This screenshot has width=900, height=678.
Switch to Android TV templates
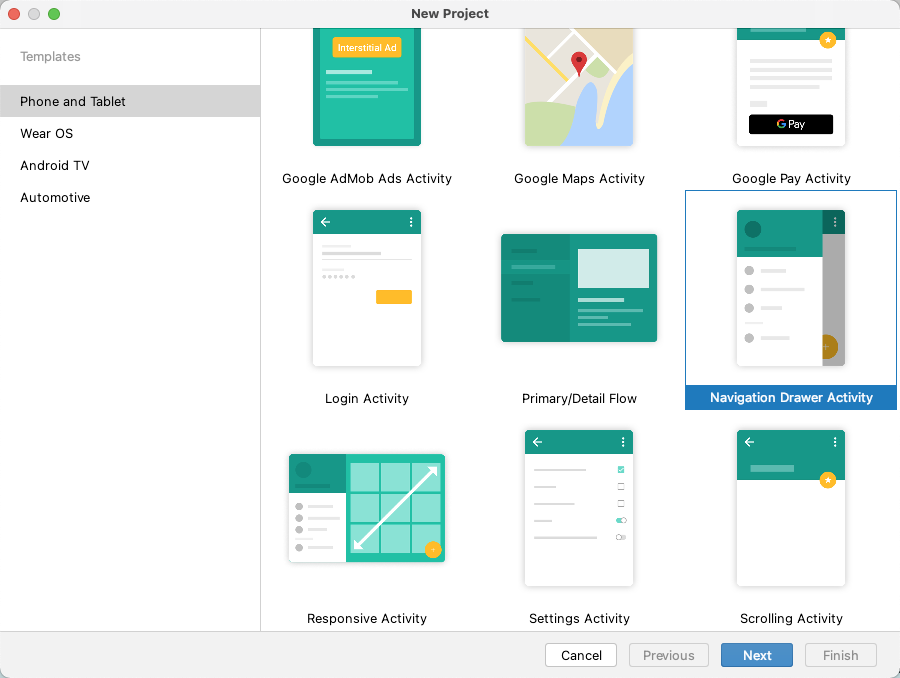click(130, 165)
